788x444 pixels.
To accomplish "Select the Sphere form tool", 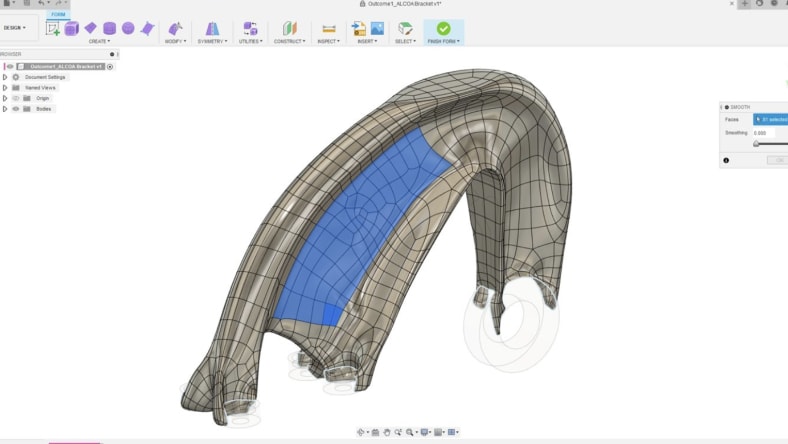I will [128, 28].
